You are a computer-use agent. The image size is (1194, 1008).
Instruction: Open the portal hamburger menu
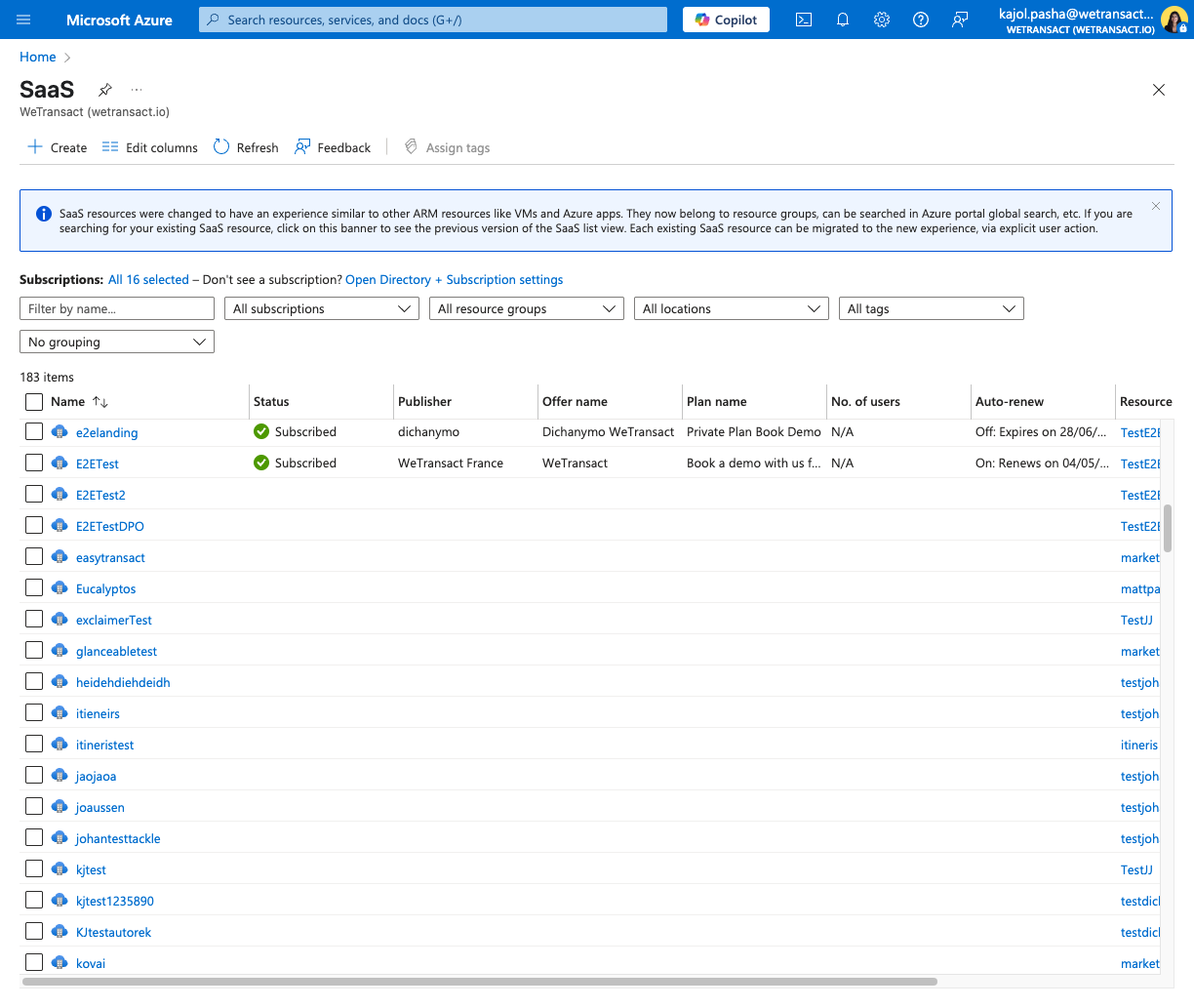pyautogui.click(x=24, y=20)
